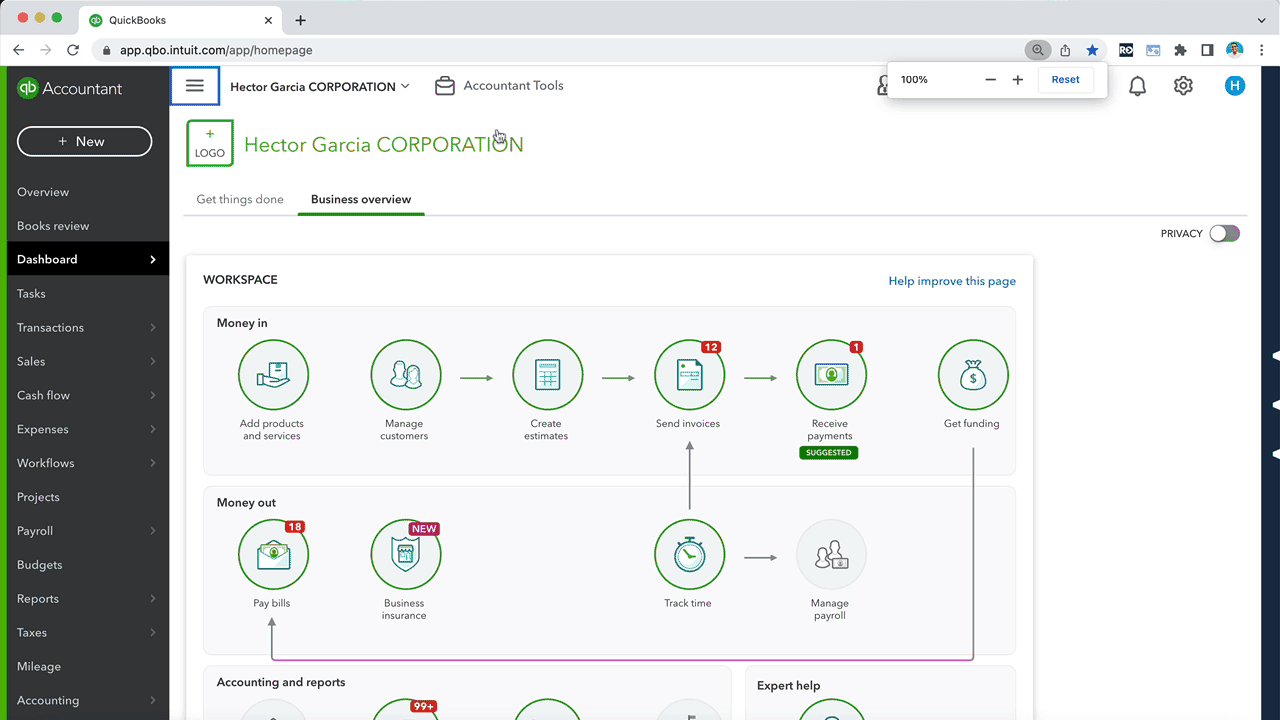Expand the Sales sidebar chevron

click(153, 361)
